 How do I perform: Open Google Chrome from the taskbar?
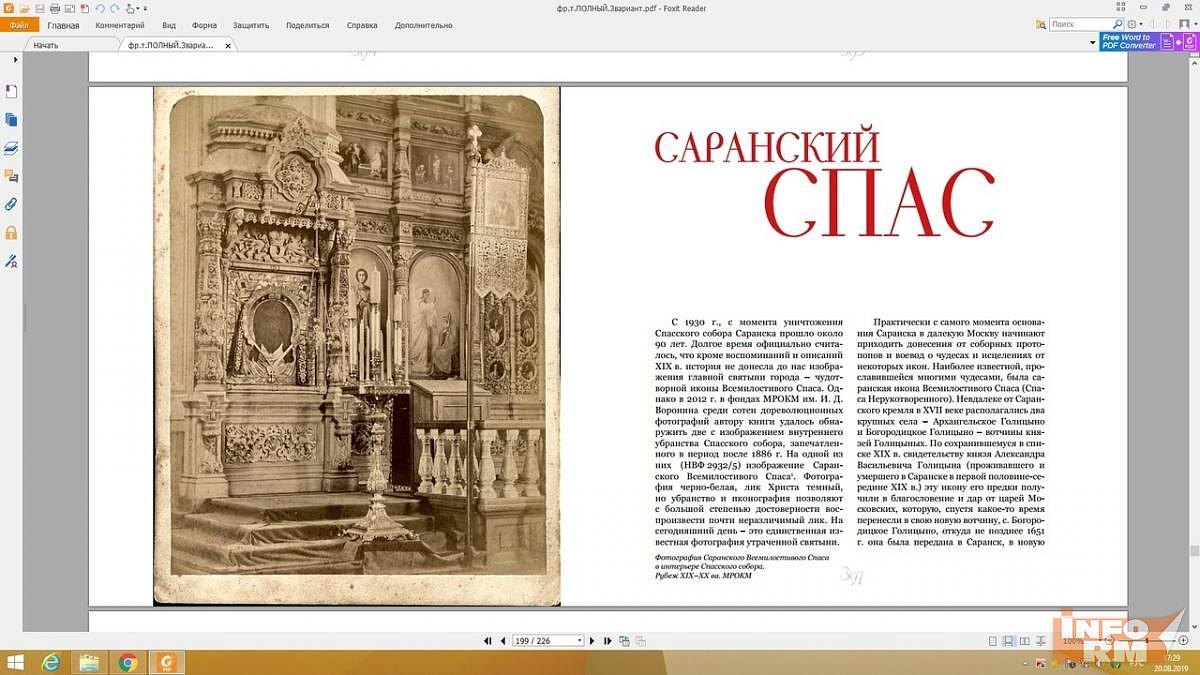coord(127,662)
